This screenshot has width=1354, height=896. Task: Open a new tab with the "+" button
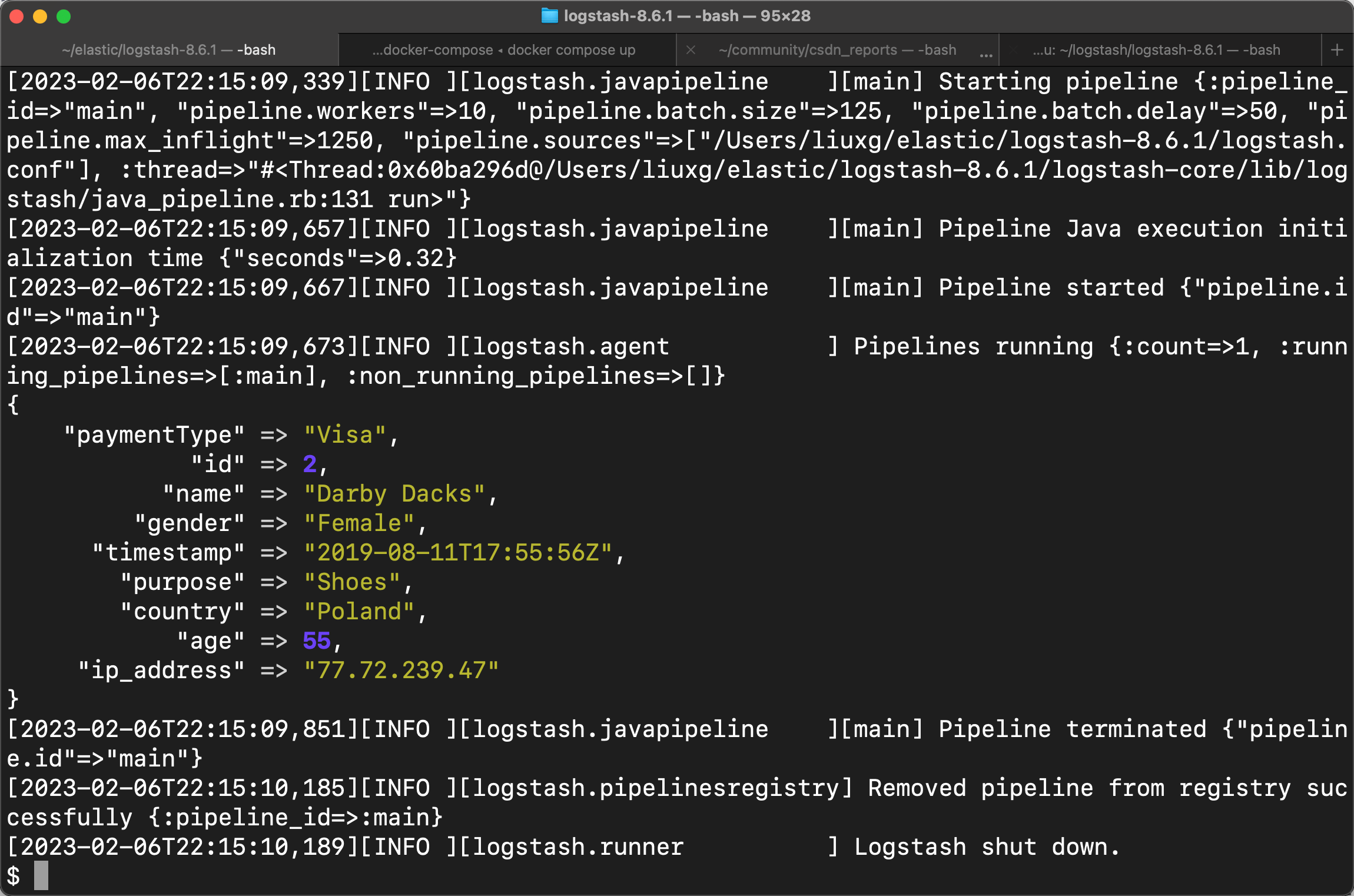[x=1338, y=49]
